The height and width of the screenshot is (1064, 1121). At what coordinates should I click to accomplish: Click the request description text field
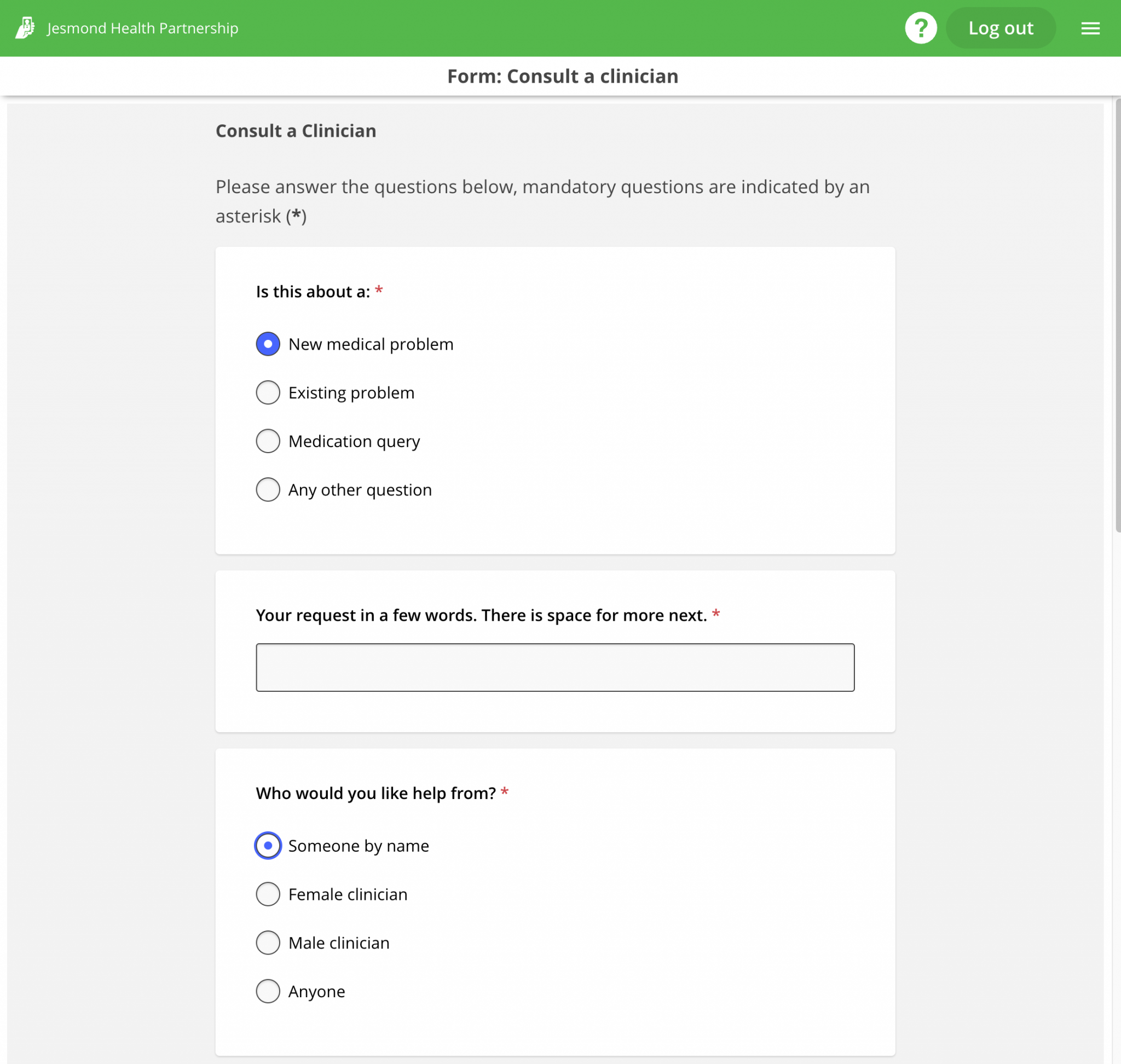(x=554, y=668)
